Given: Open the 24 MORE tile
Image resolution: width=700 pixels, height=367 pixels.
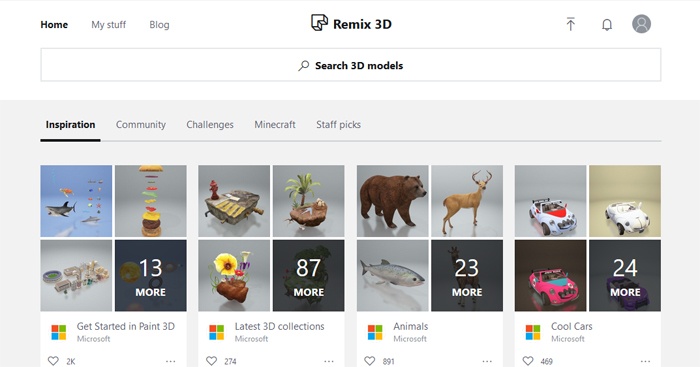Looking at the screenshot, I should (x=625, y=275).
